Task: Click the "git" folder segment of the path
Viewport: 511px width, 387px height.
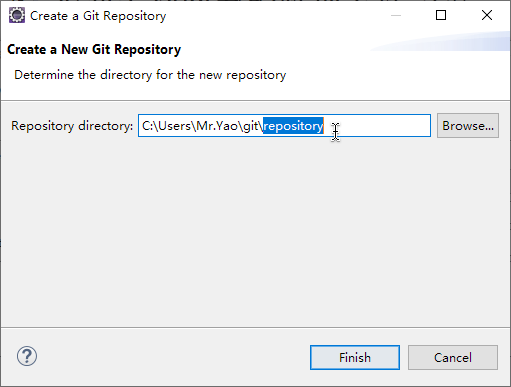Action: pyautogui.click(x=250, y=126)
